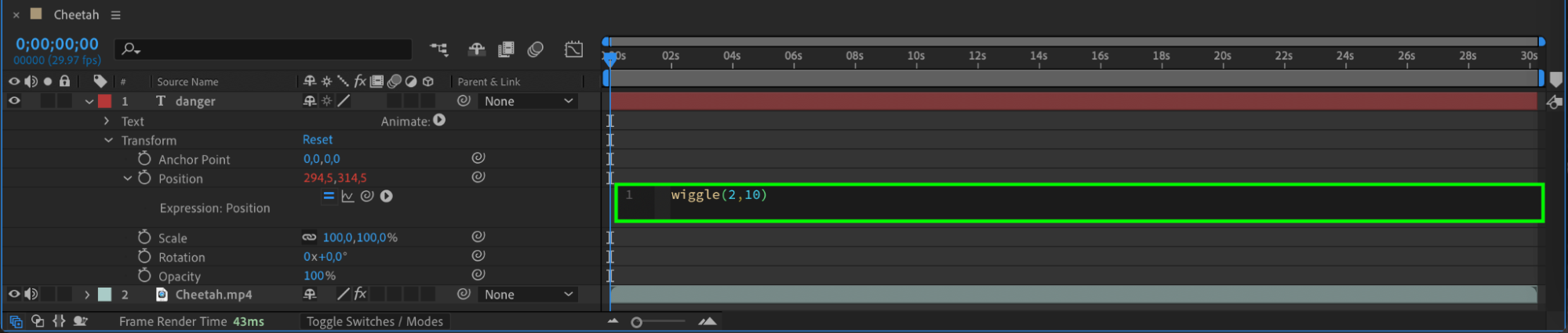This screenshot has height=333, width=1568.
Task: Toggle hide shy layers icon in toolbar
Action: [x=476, y=49]
